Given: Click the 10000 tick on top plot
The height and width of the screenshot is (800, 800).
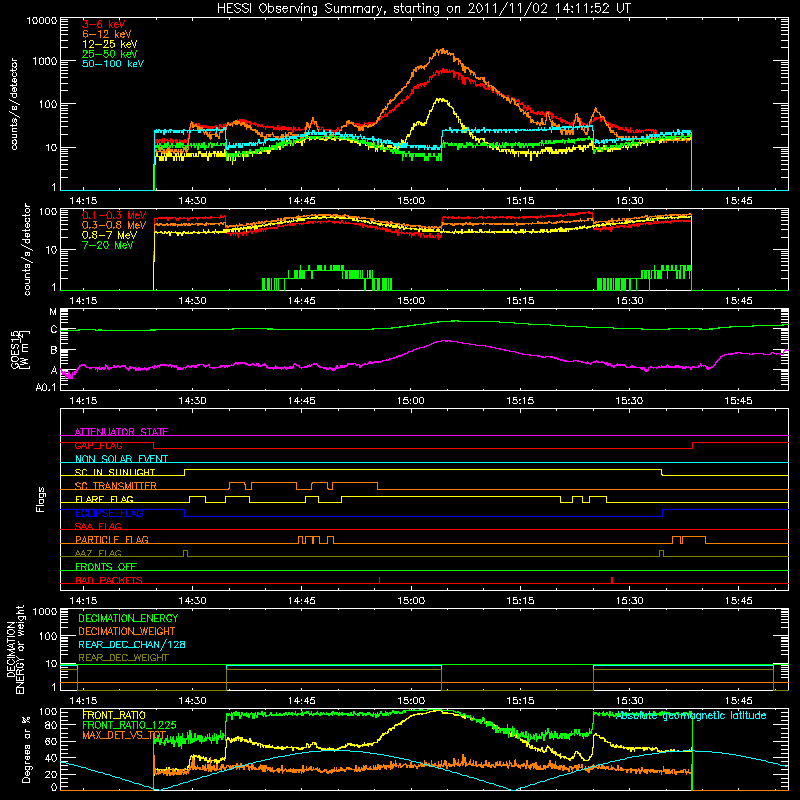Looking at the screenshot, I should pyautogui.click(x=42, y=20).
